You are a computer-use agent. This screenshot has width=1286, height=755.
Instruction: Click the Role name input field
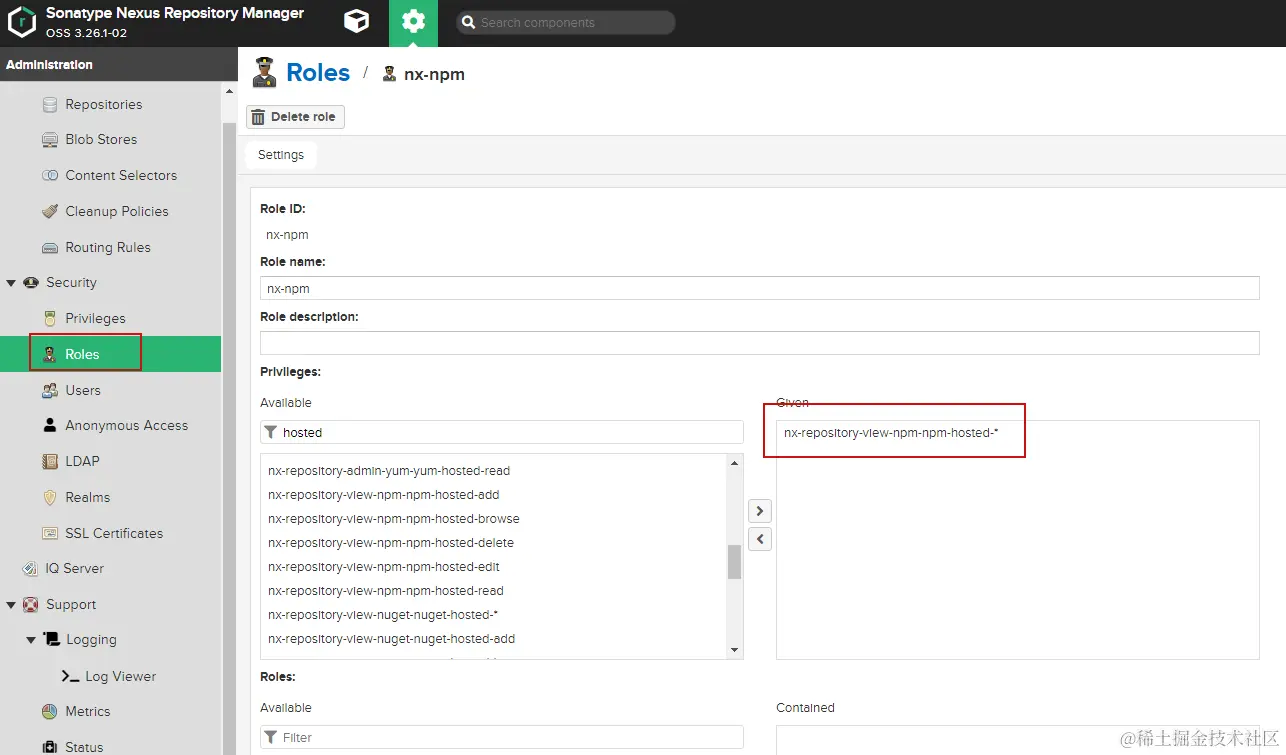coord(760,288)
